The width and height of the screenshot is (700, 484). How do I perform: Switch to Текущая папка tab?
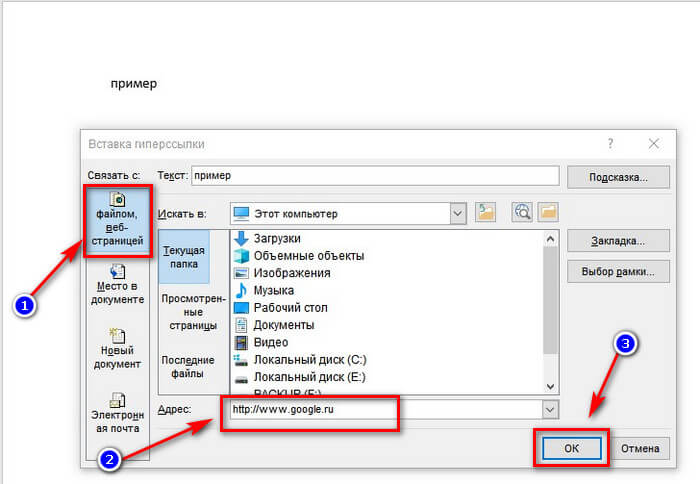pos(184,257)
